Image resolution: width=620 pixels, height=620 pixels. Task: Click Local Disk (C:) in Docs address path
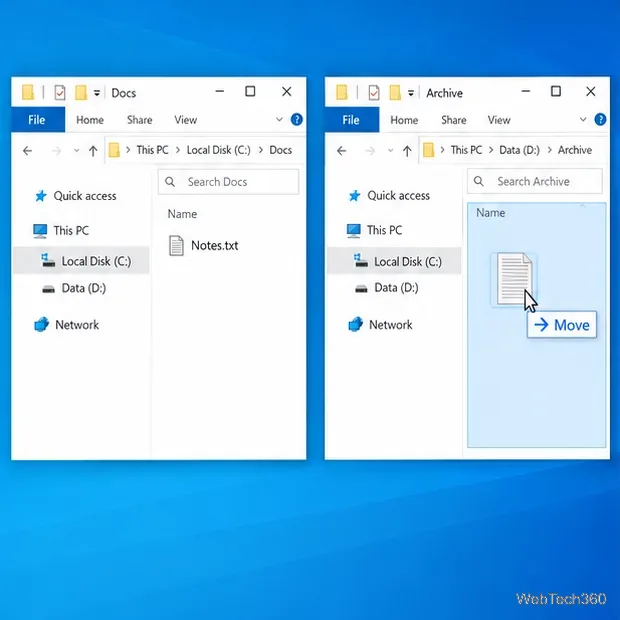[x=218, y=150]
